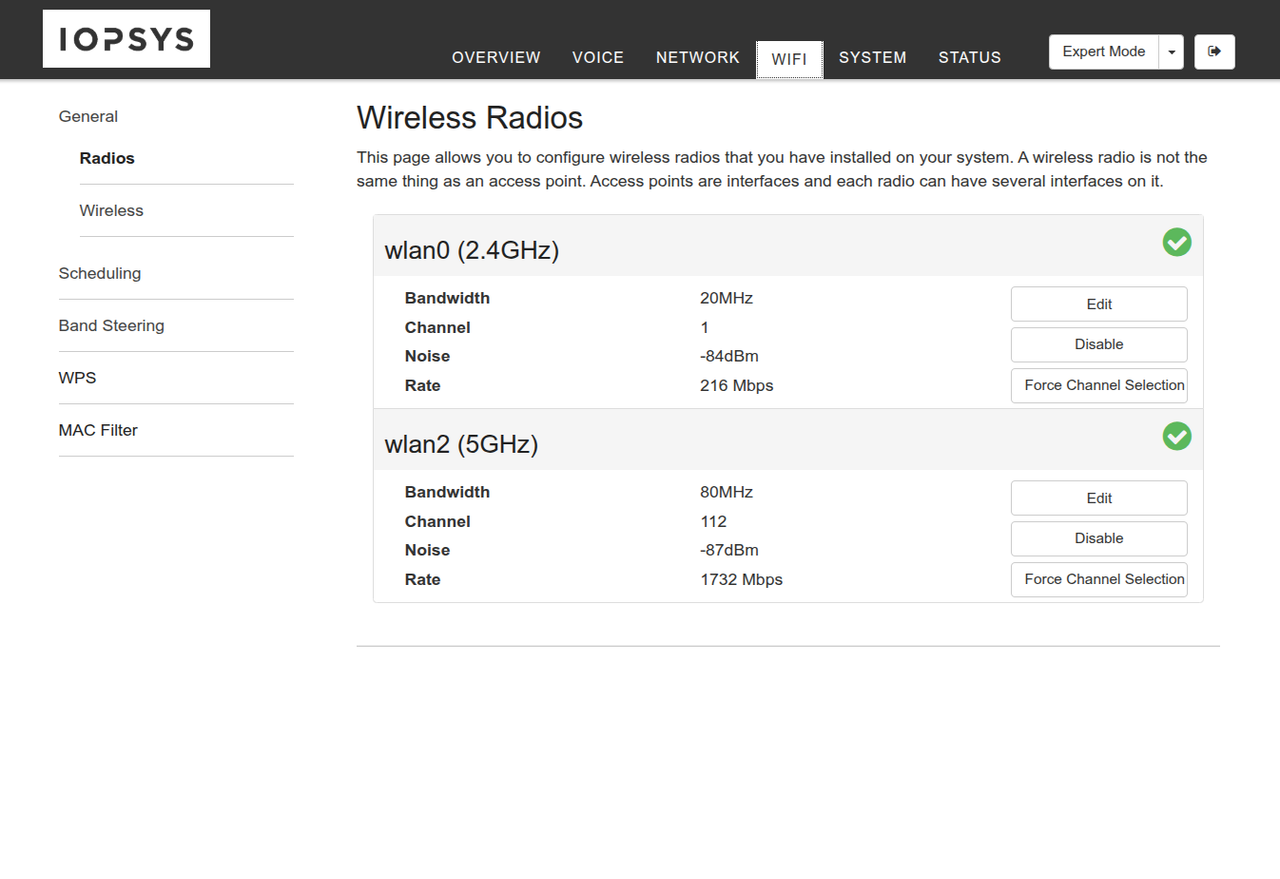Select the WIFI tab
This screenshot has height=879, width=1280.
click(789, 59)
